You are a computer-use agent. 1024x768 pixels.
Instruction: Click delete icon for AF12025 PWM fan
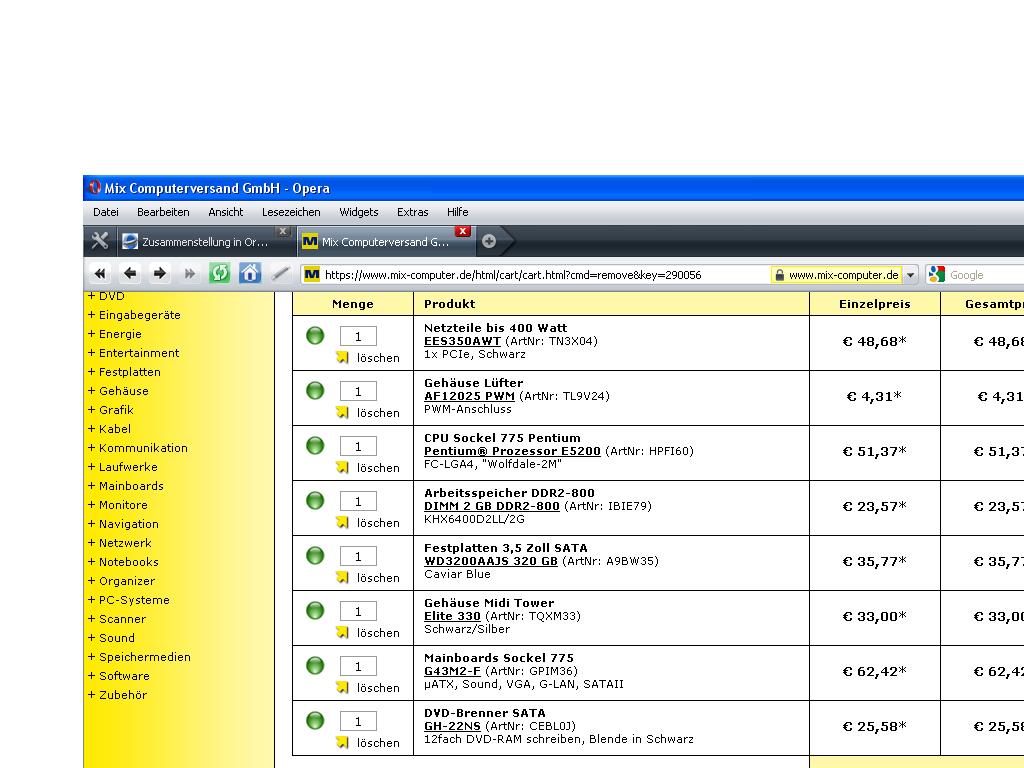(342, 412)
